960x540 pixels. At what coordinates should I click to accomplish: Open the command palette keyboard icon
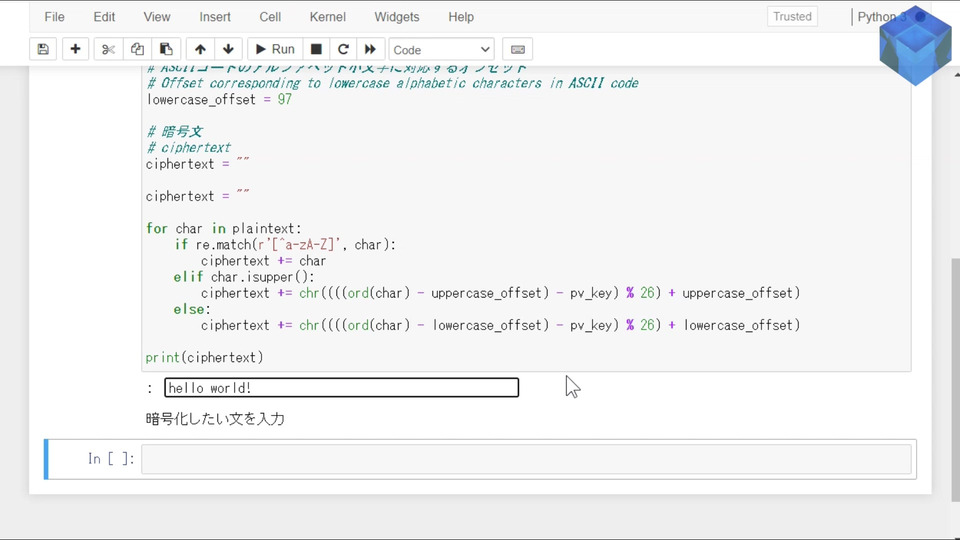[x=517, y=49]
